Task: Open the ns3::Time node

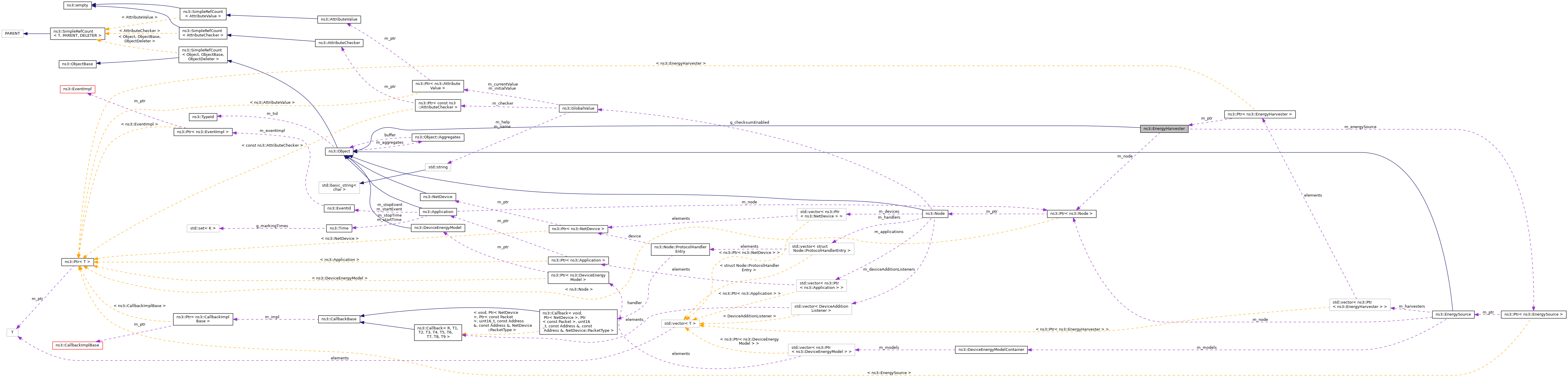Action: 339,229
